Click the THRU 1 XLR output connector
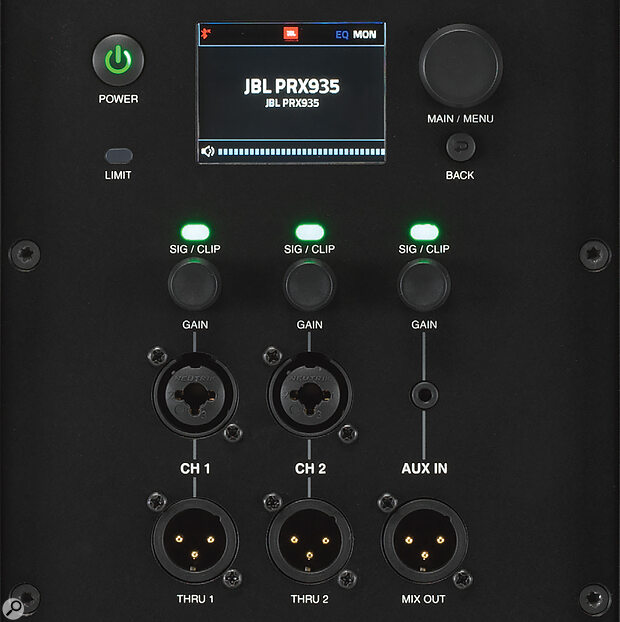The height and width of the screenshot is (622, 620). click(195, 541)
